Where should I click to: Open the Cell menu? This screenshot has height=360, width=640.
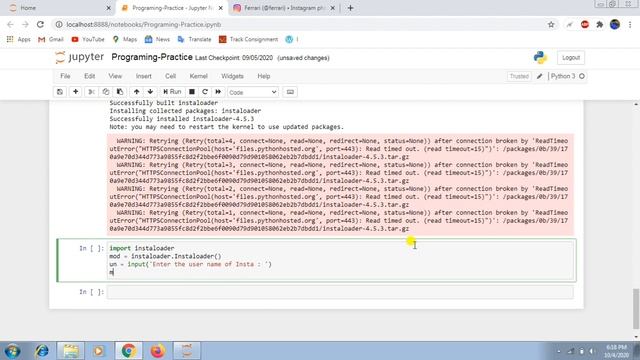click(x=170, y=76)
